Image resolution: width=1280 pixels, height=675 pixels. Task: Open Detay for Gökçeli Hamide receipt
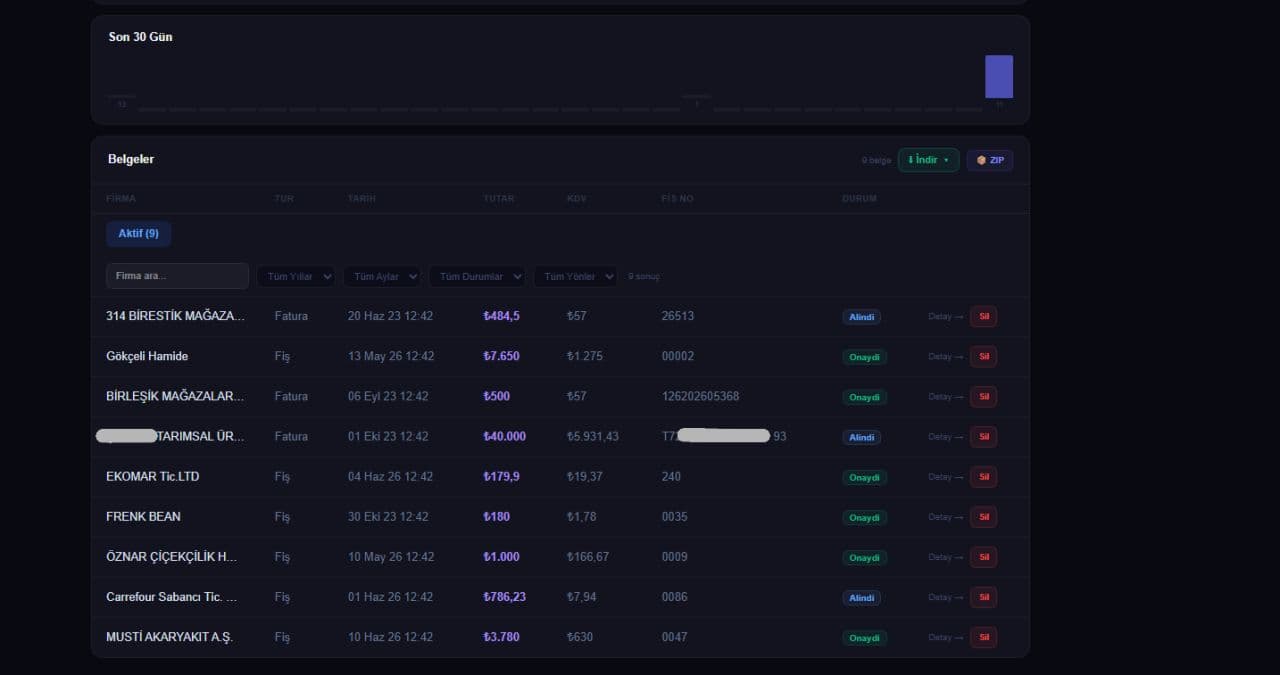(945, 357)
